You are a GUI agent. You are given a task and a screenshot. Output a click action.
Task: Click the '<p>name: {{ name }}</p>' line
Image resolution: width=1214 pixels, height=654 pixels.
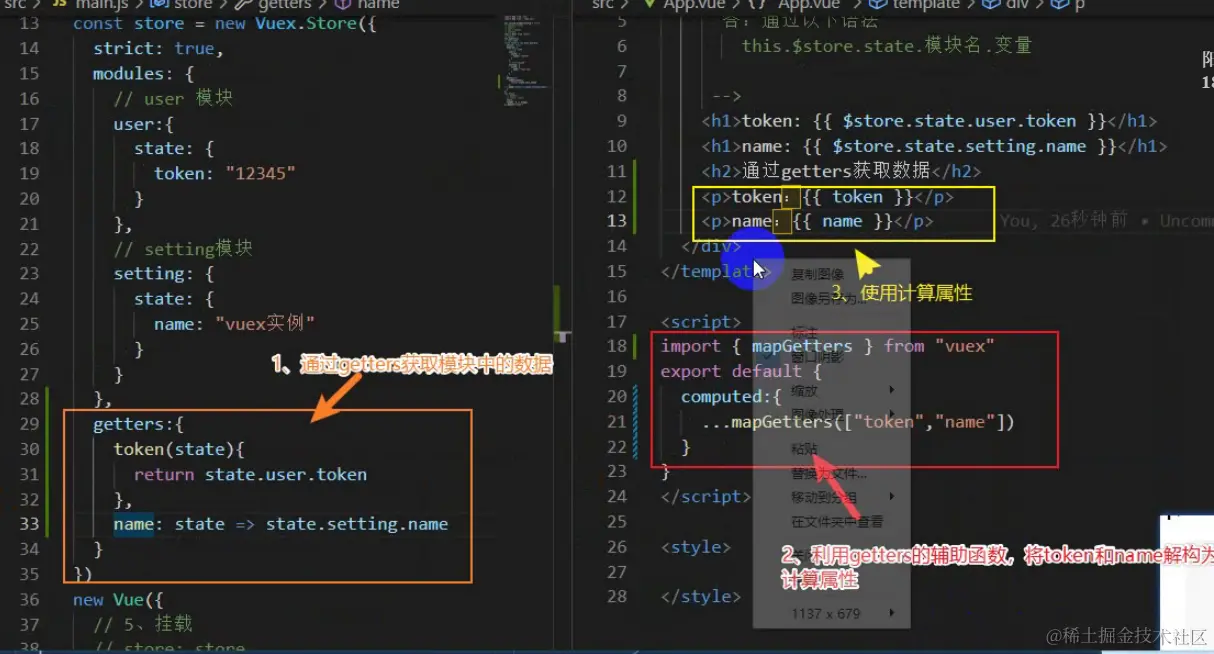pyautogui.click(x=817, y=221)
